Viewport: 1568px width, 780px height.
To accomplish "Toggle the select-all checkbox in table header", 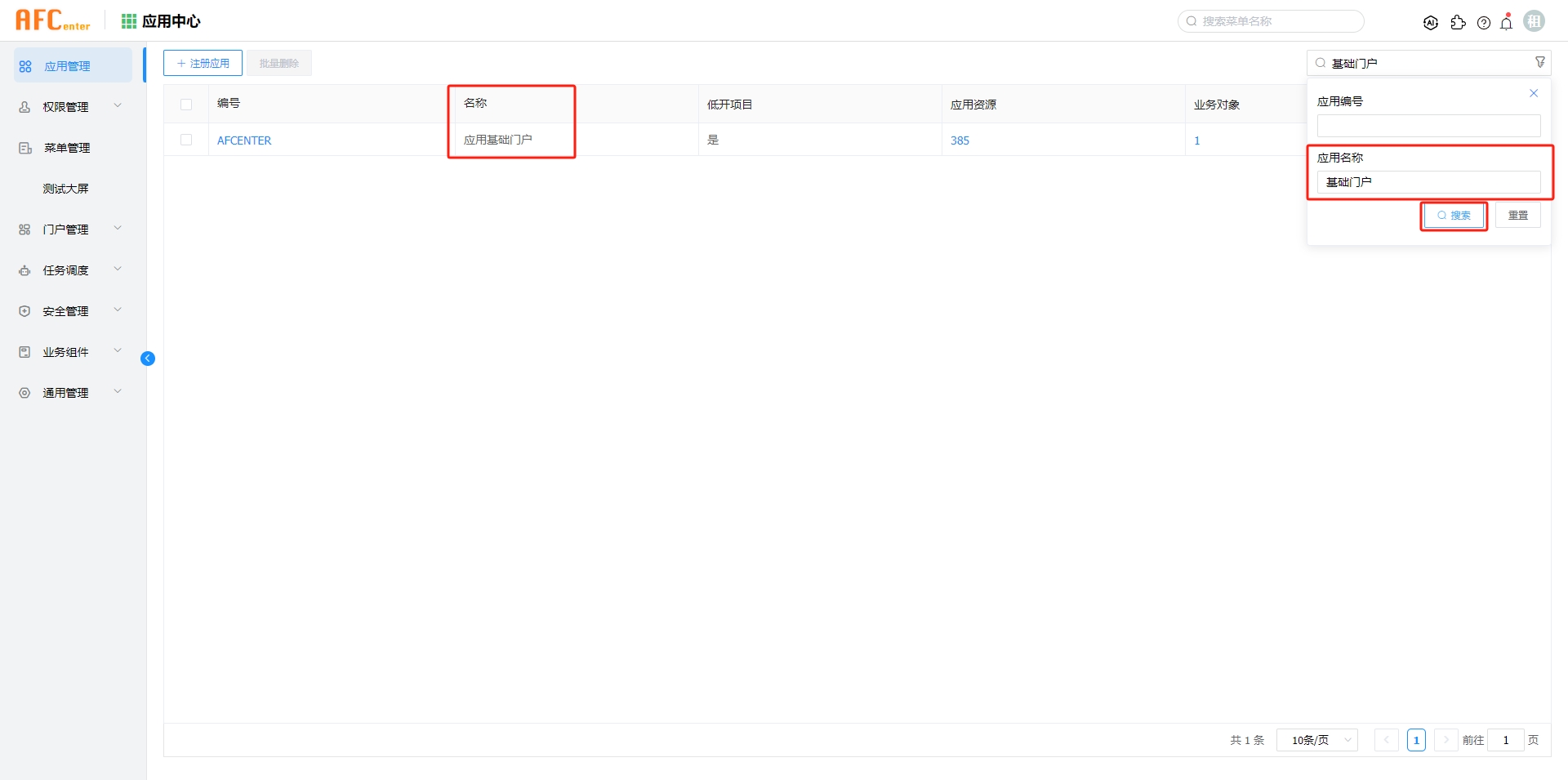I will tap(186, 105).
